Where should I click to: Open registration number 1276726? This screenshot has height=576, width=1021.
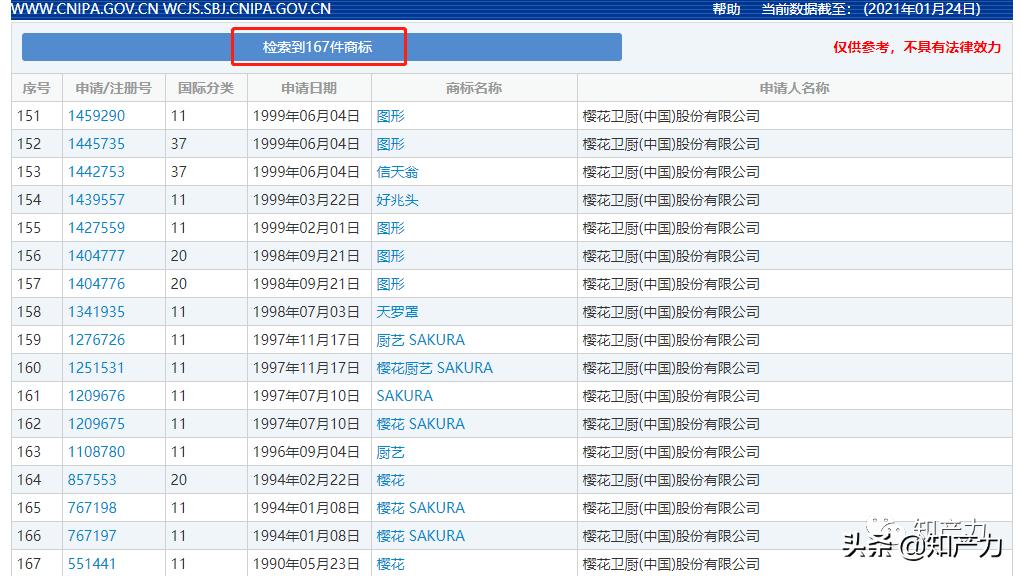coord(96,340)
